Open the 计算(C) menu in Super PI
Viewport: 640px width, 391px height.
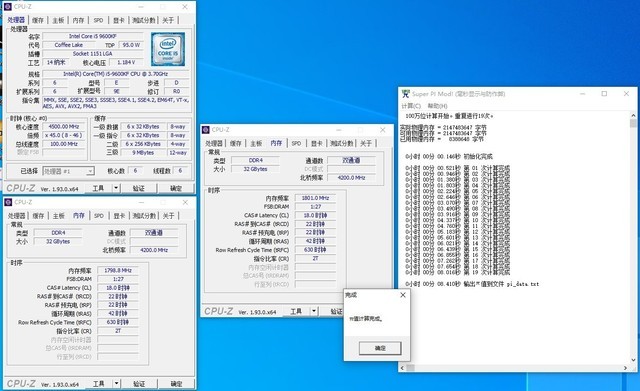[411, 106]
